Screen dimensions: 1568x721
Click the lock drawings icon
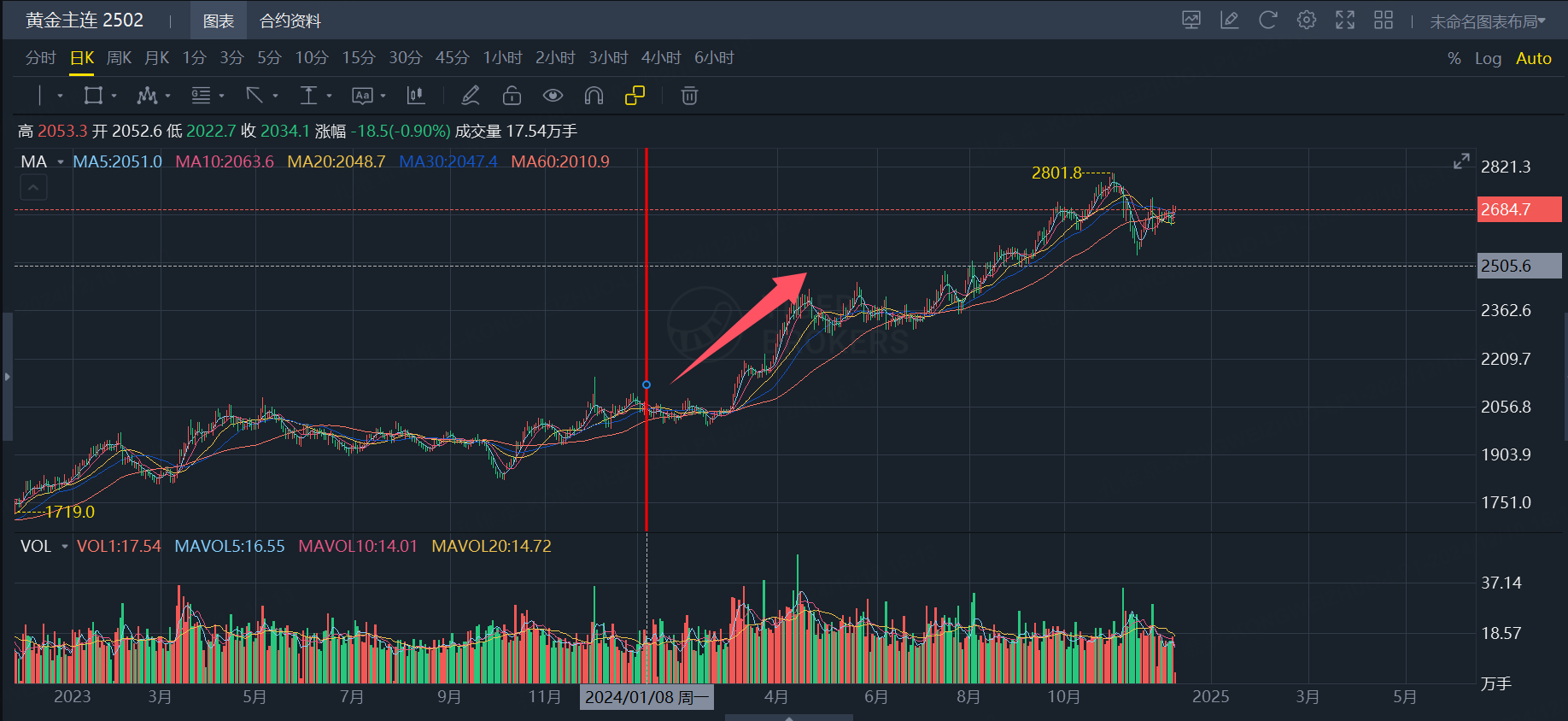512,96
